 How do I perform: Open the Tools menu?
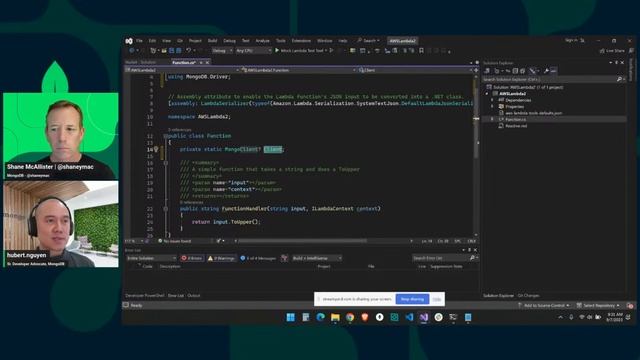pos(281,41)
